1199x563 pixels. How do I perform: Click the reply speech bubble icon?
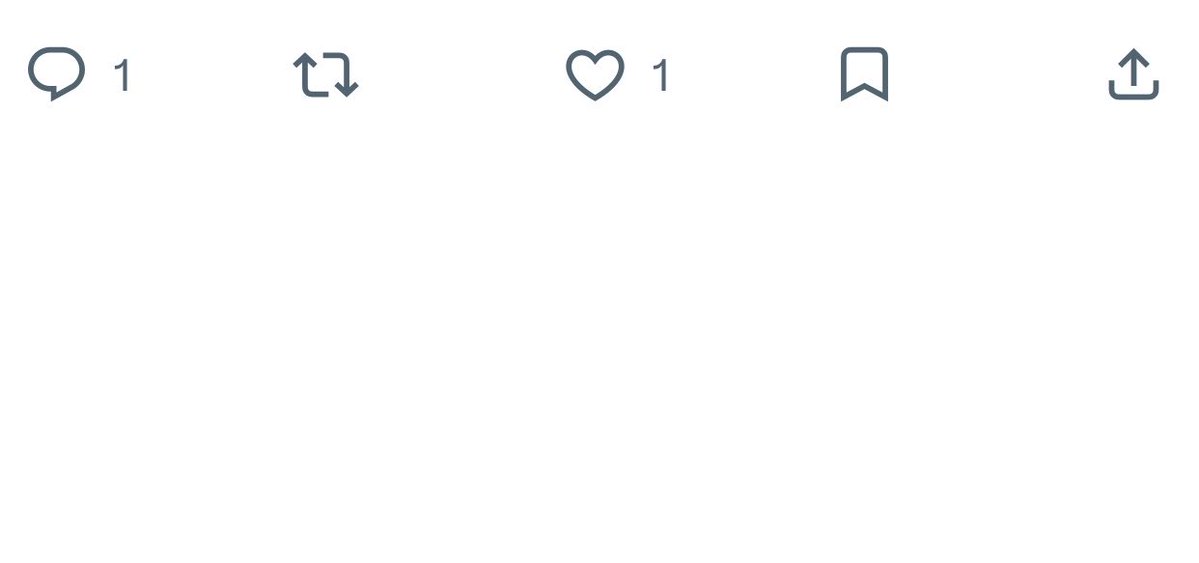pyautogui.click(x=57, y=73)
